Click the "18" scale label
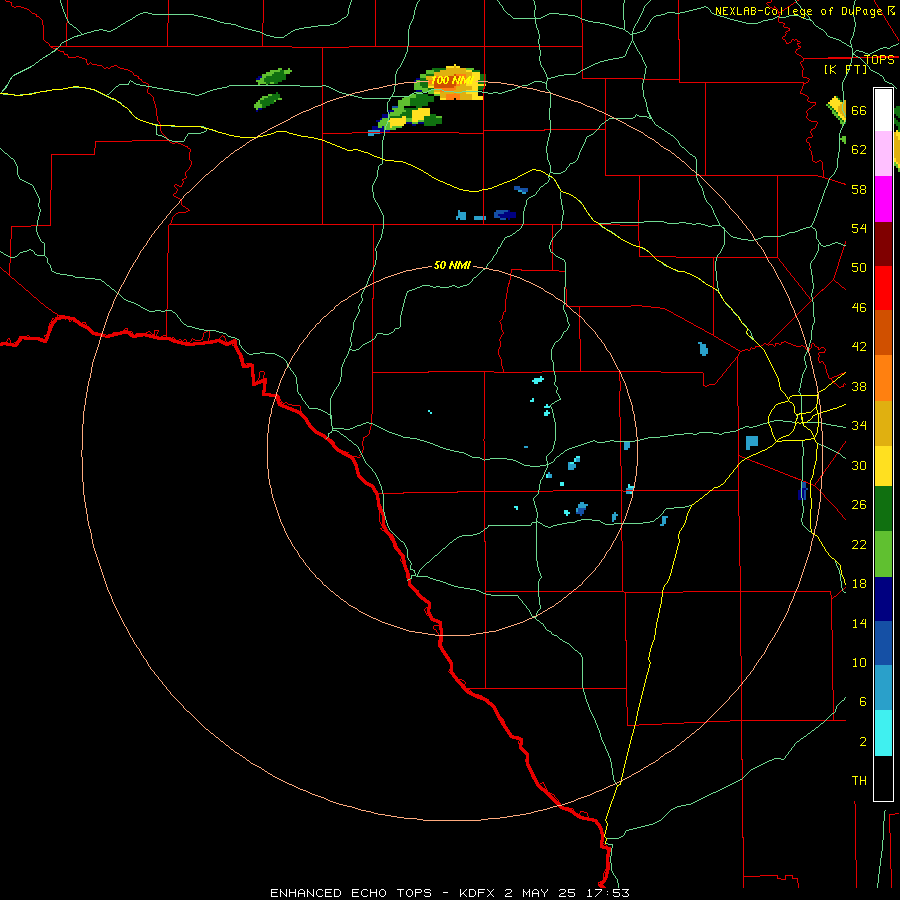Screen dimensions: 900x900 pos(859,584)
